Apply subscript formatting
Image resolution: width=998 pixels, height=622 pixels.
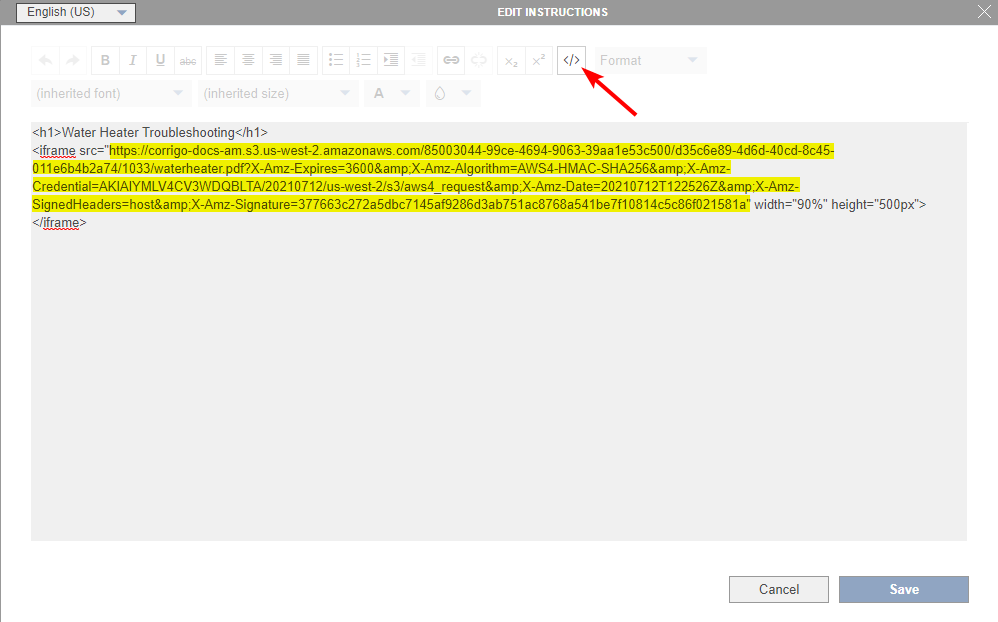pyautogui.click(x=511, y=60)
